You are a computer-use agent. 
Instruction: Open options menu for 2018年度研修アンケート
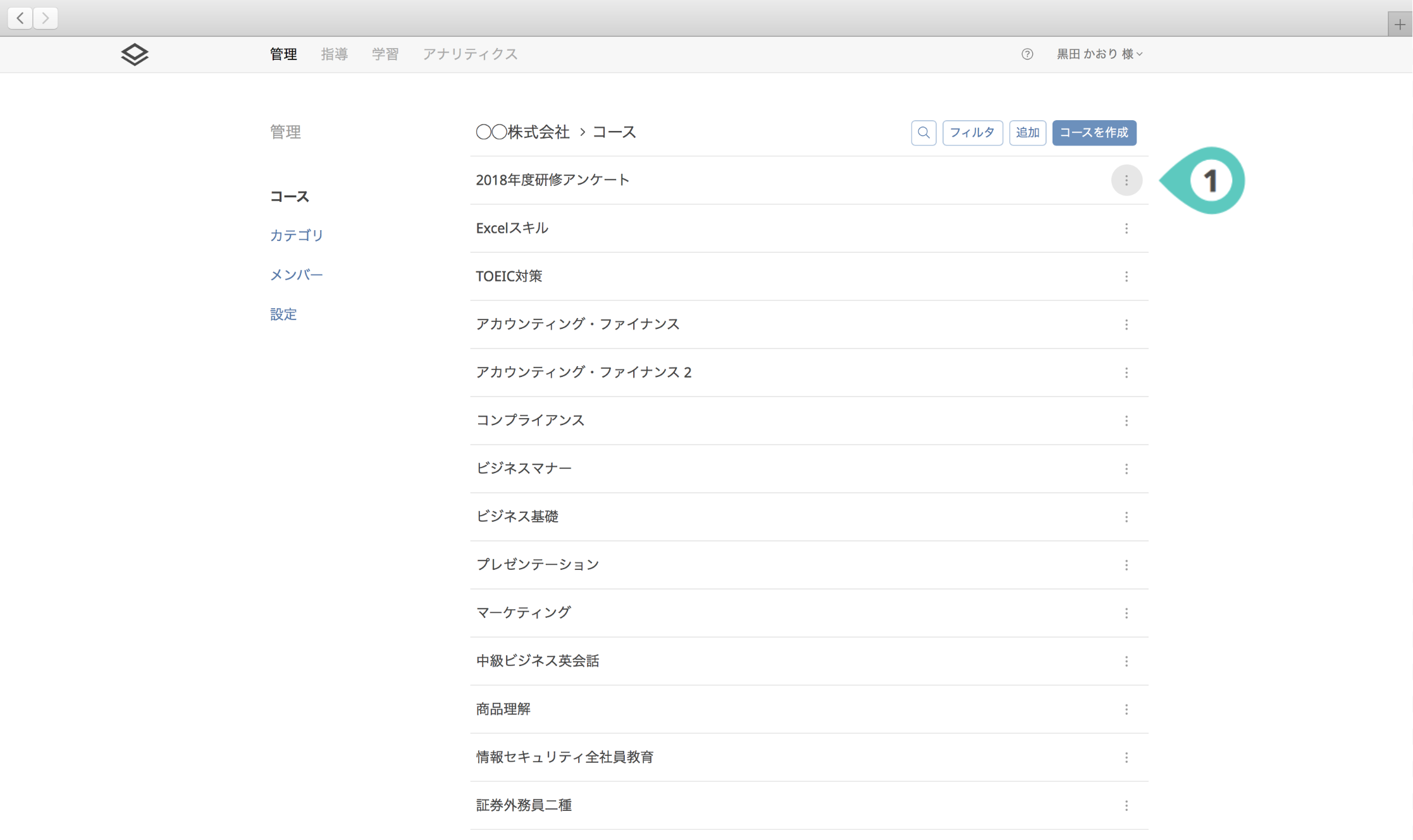coord(1126,180)
